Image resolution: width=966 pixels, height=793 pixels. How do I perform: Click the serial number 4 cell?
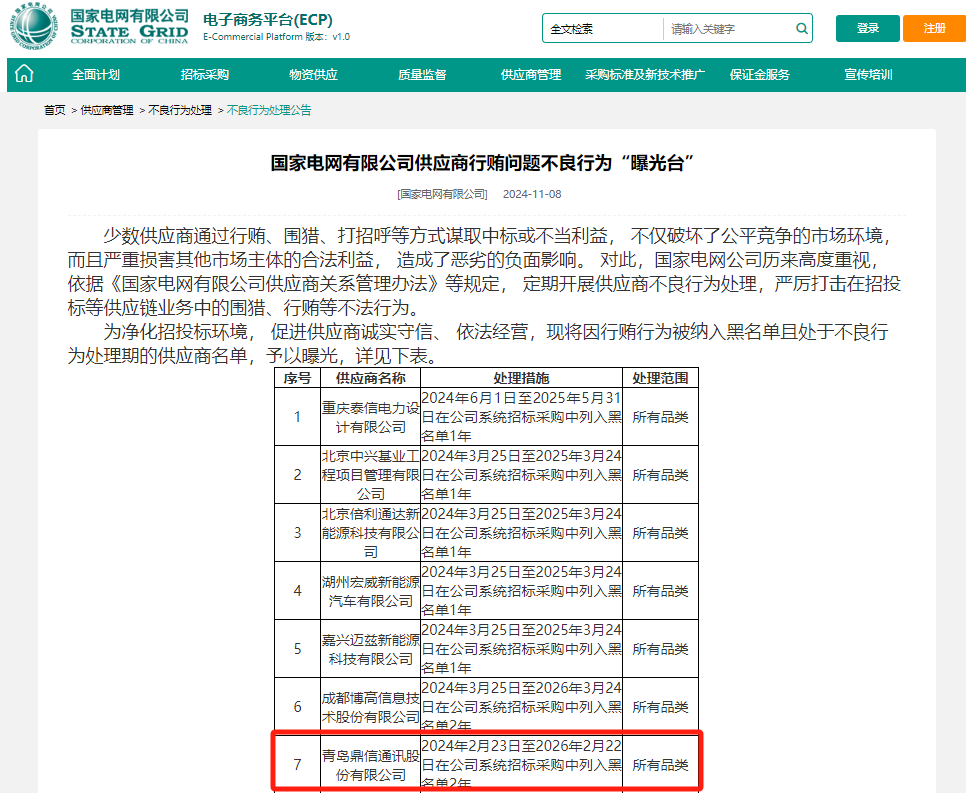[298, 591]
